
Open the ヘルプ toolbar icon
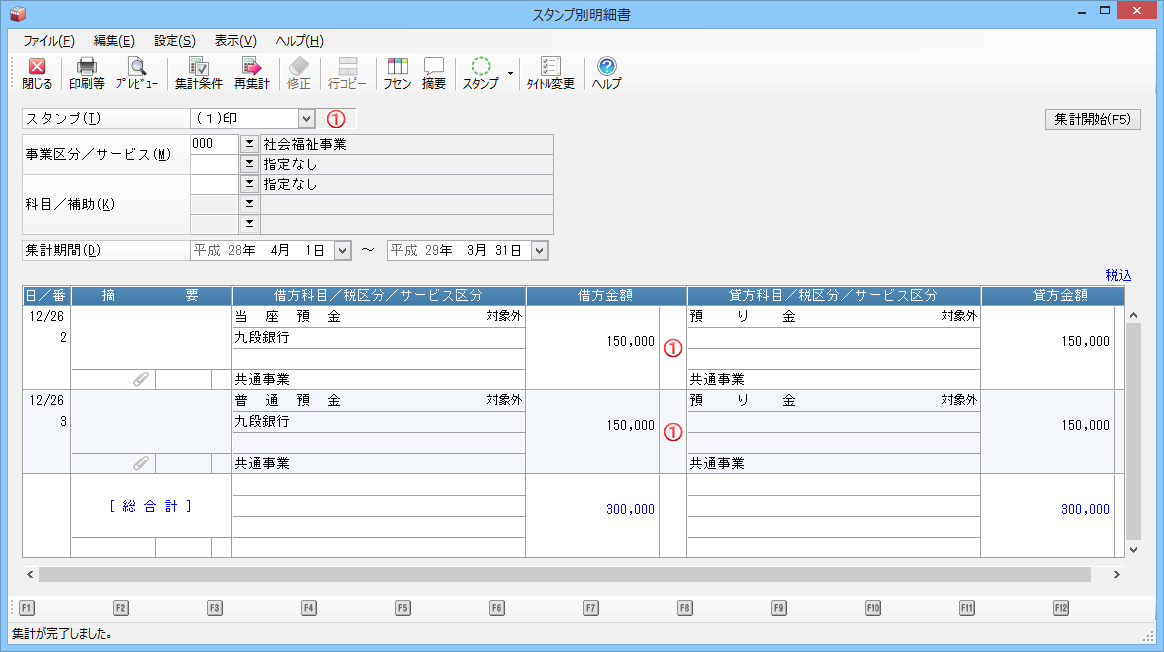click(x=606, y=74)
